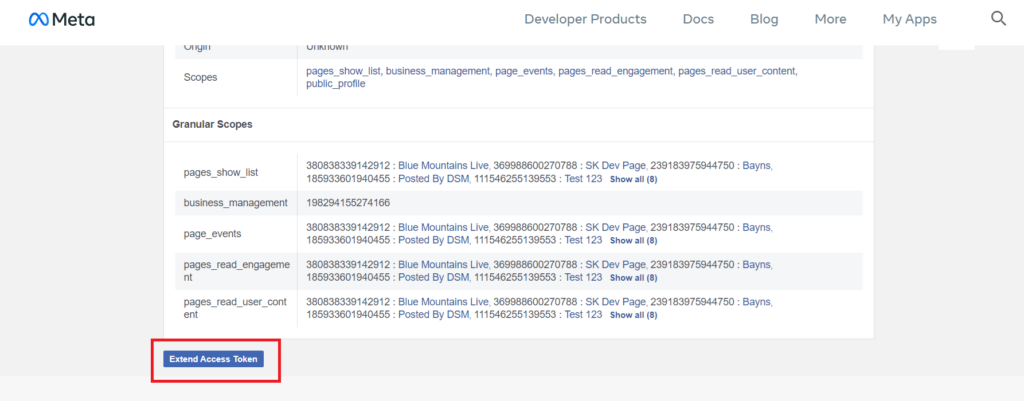Expand Show all (8) in page_events row
The width and height of the screenshot is (1024, 401).
633,240
